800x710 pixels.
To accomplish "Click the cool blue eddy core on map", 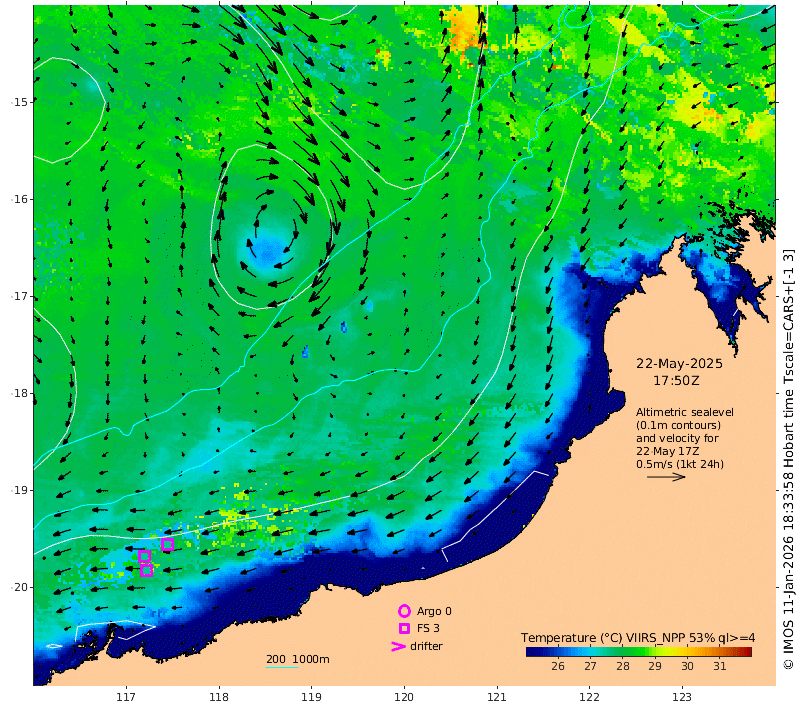I will (x=268, y=252).
